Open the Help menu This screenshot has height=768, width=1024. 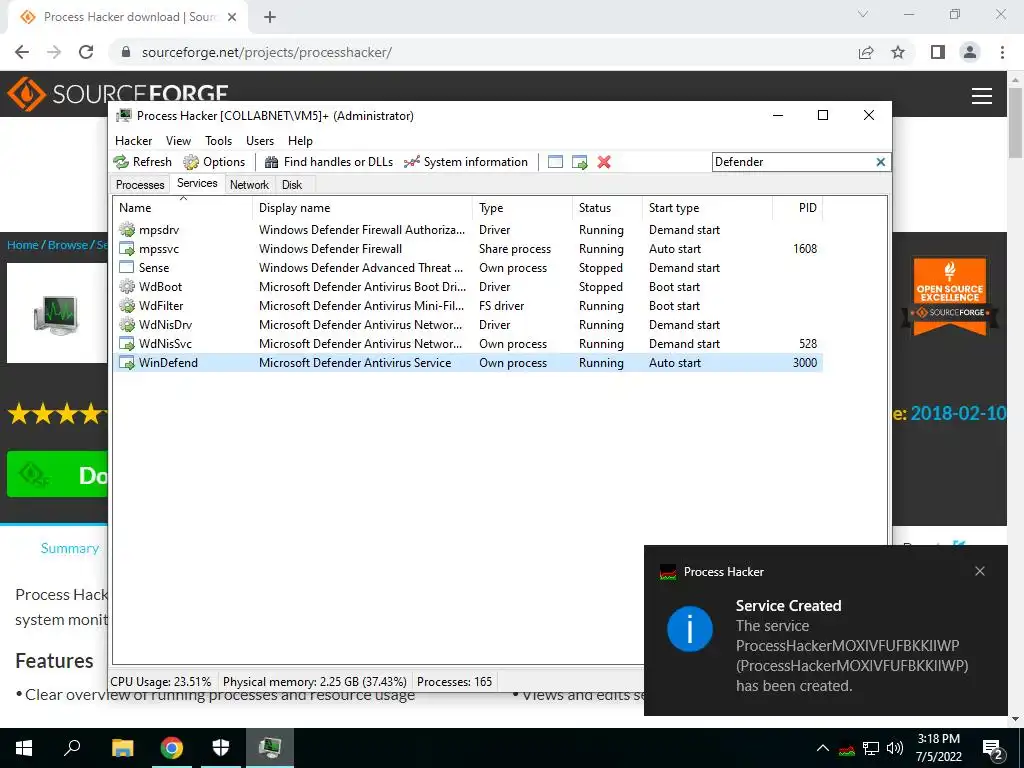300,140
